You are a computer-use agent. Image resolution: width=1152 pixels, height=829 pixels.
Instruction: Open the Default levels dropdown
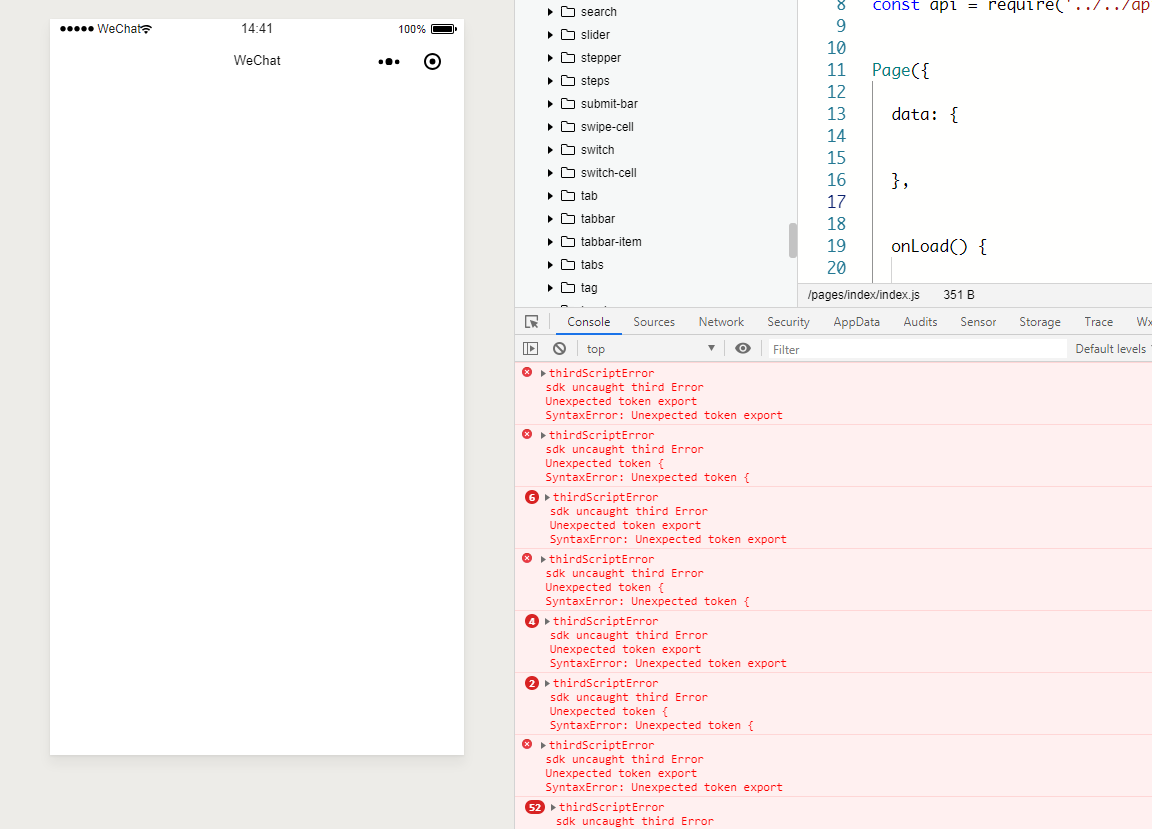point(1112,349)
